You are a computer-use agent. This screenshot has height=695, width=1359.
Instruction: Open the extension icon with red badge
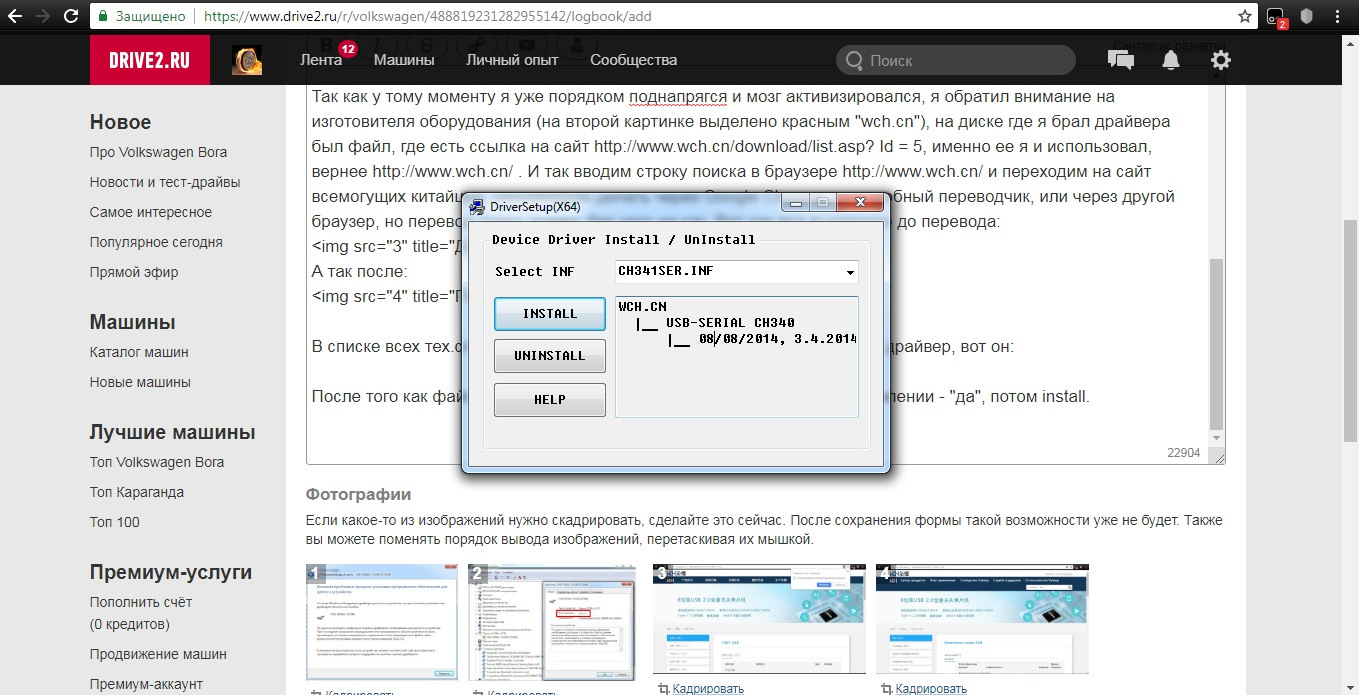pyautogui.click(x=1276, y=17)
